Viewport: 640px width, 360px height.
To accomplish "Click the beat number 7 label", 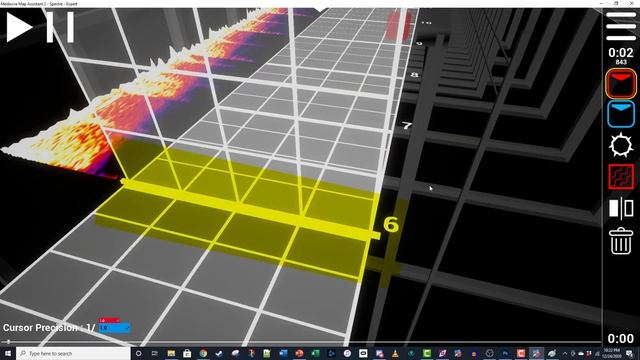I will pyautogui.click(x=407, y=126).
